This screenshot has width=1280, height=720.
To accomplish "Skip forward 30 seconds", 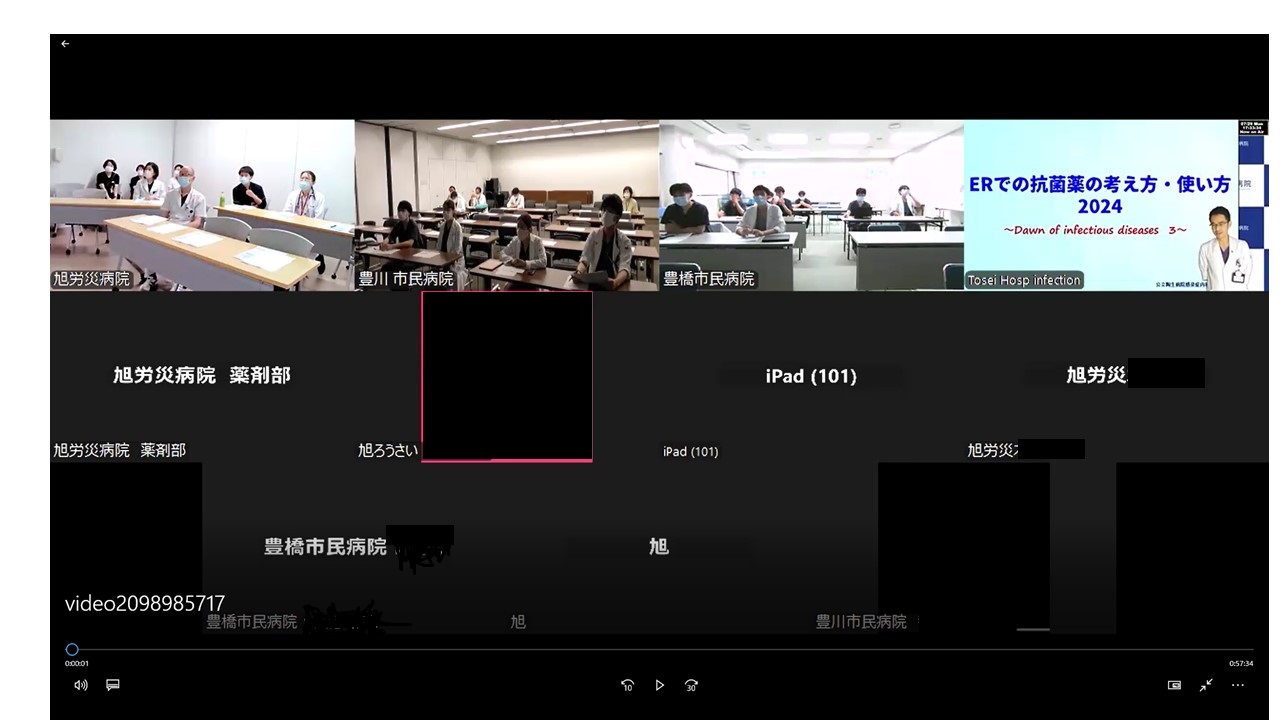I will [691, 685].
